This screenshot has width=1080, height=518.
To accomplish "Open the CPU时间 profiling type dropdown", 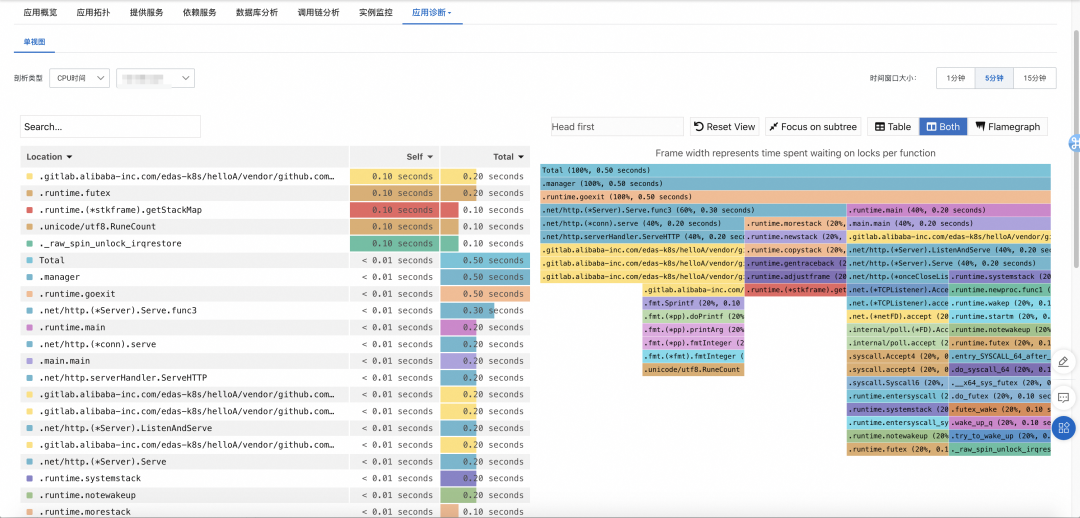I will (79, 78).
